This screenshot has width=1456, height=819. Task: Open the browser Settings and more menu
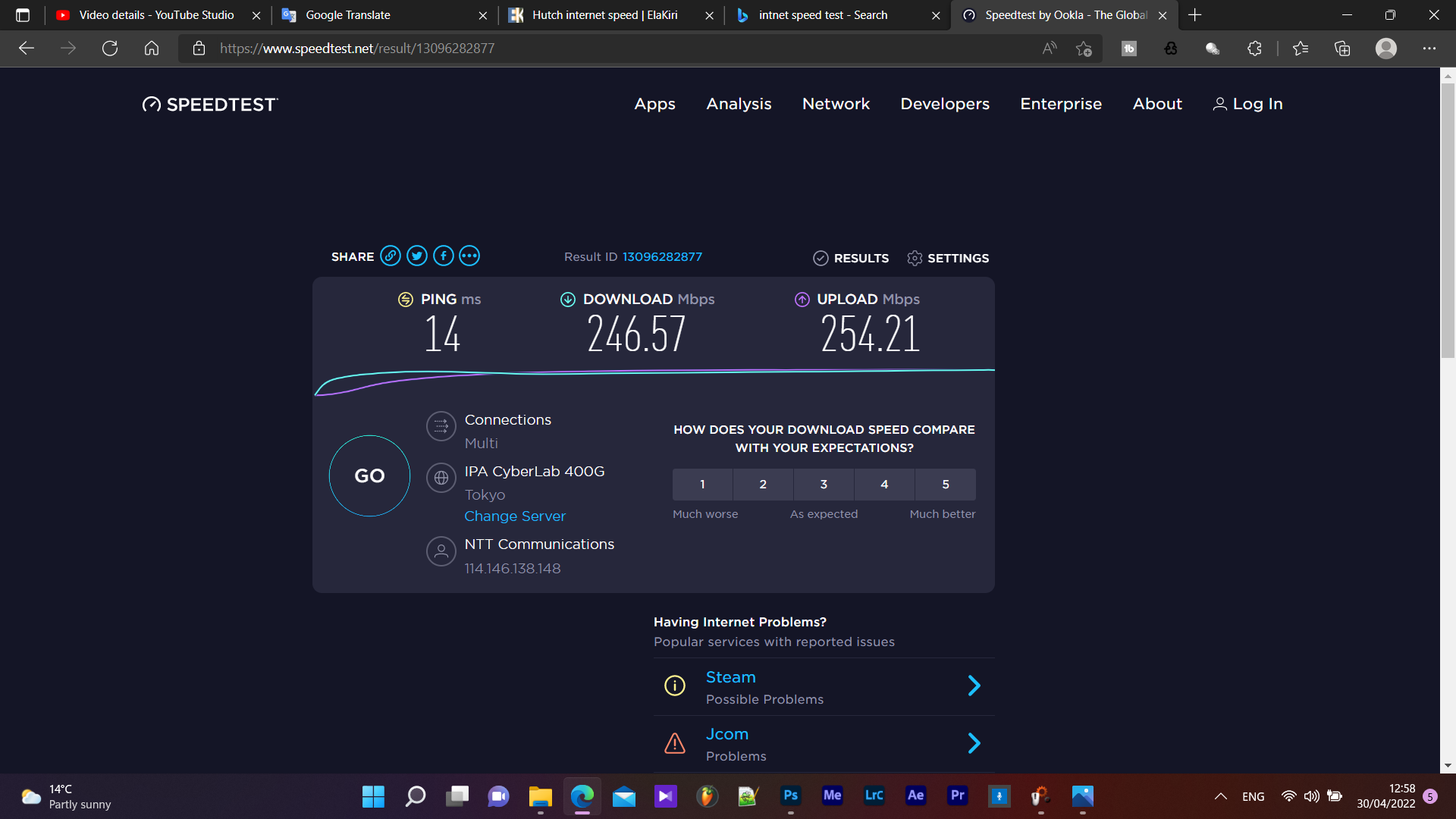(1429, 49)
